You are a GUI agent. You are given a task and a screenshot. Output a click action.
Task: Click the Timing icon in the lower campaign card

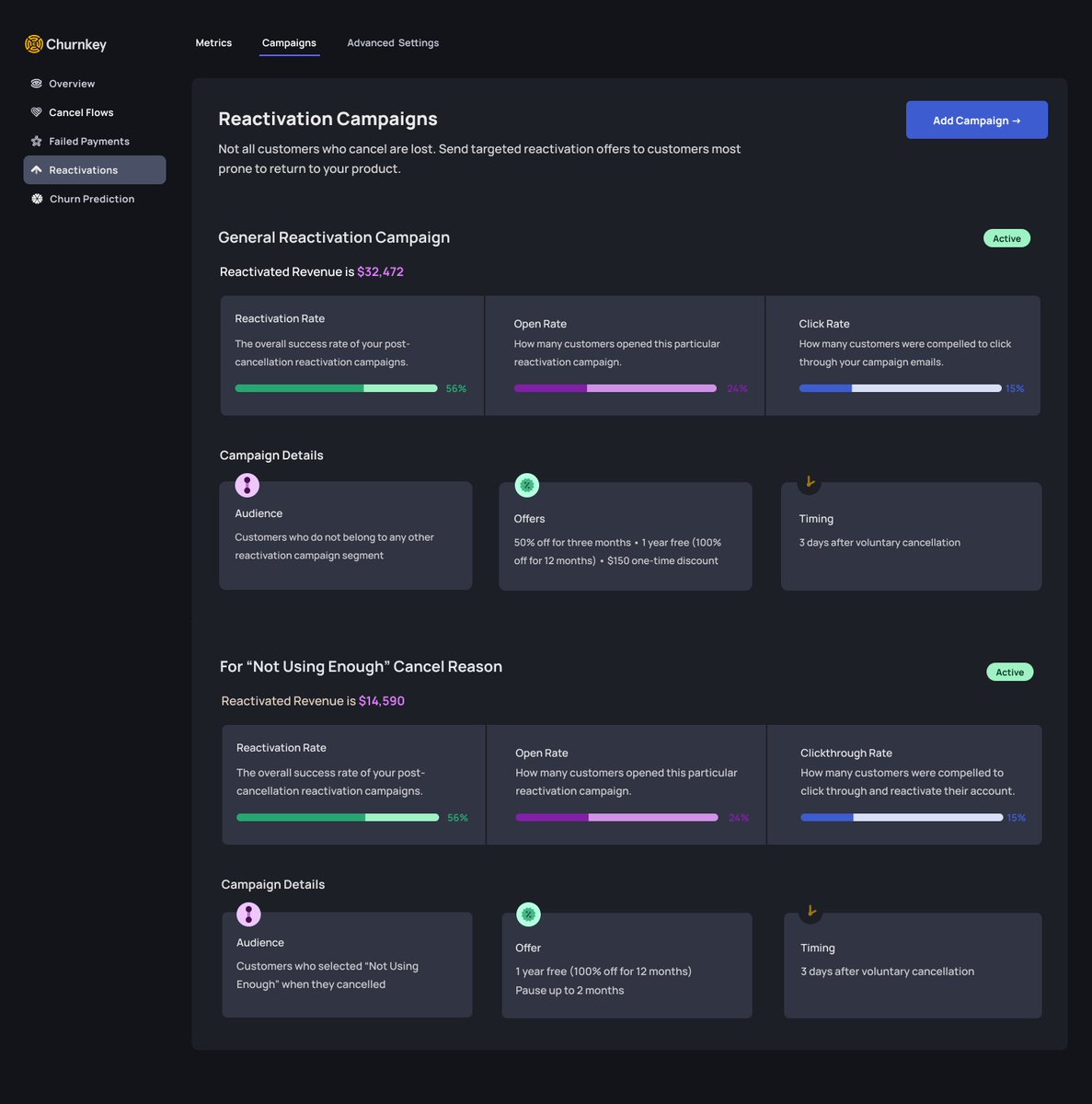[x=810, y=911]
